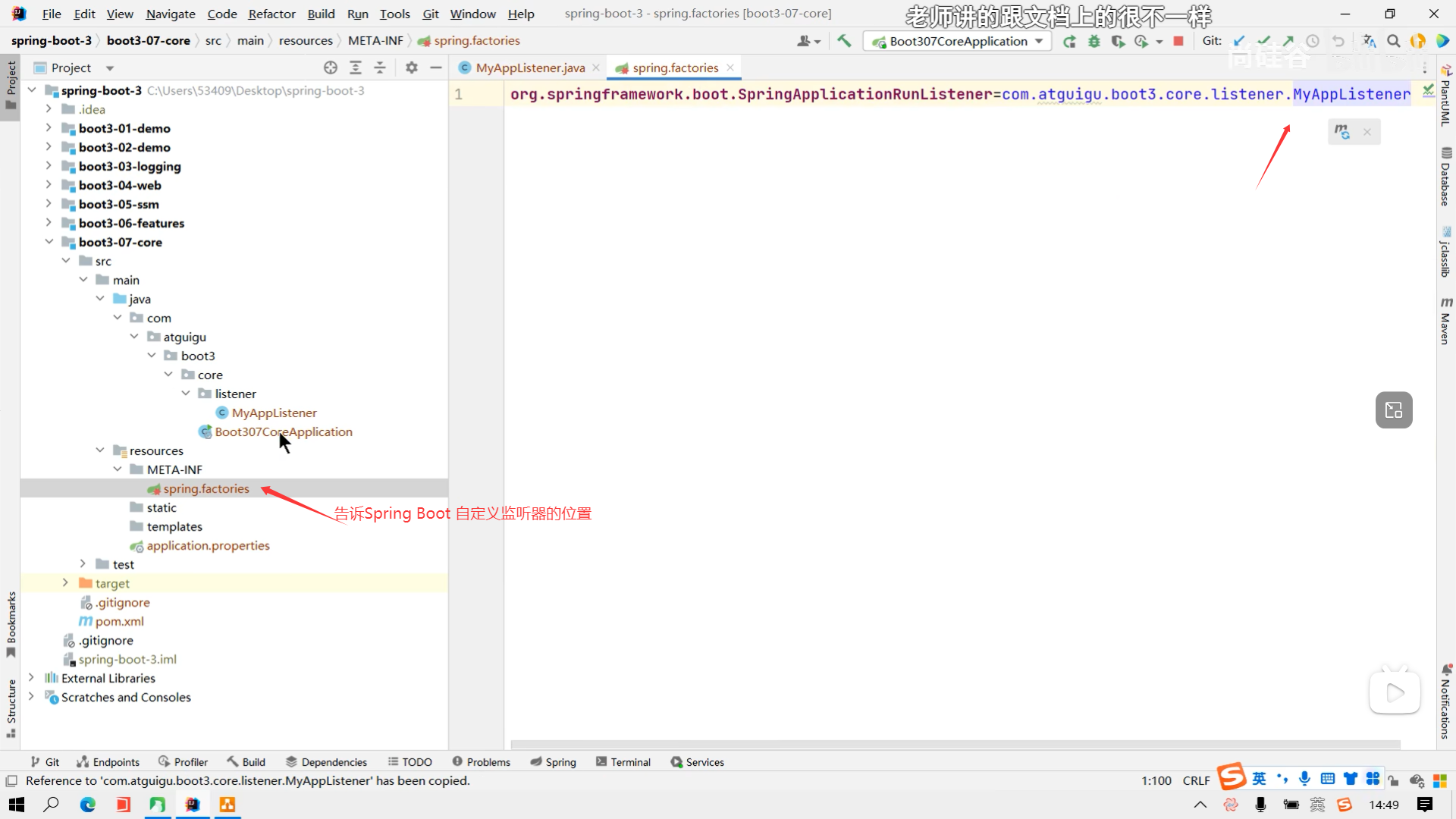
Task: Click the Git update project arrow
Action: pos(1239,41)
